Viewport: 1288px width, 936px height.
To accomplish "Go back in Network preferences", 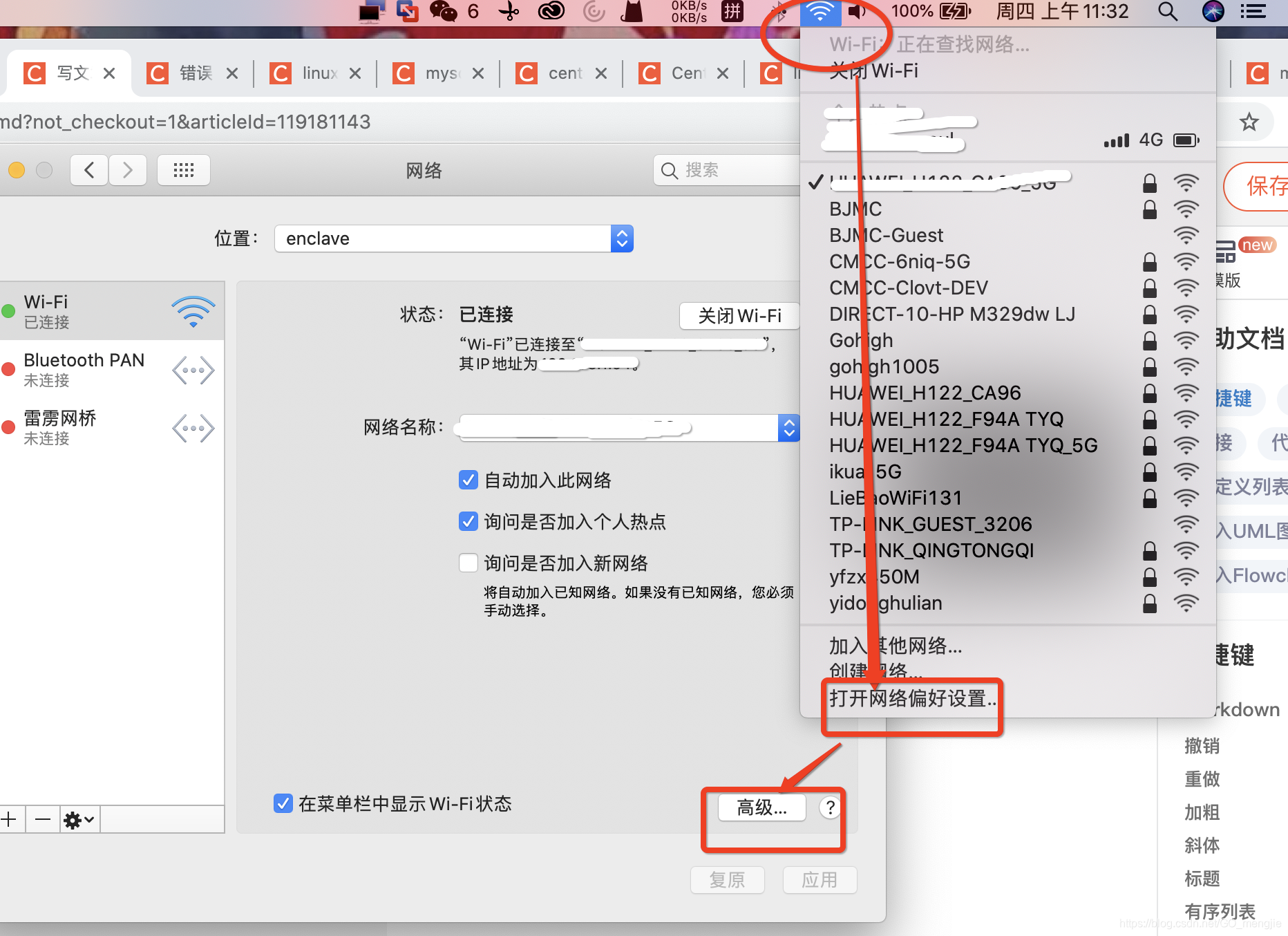I will [x=89, y=170].
